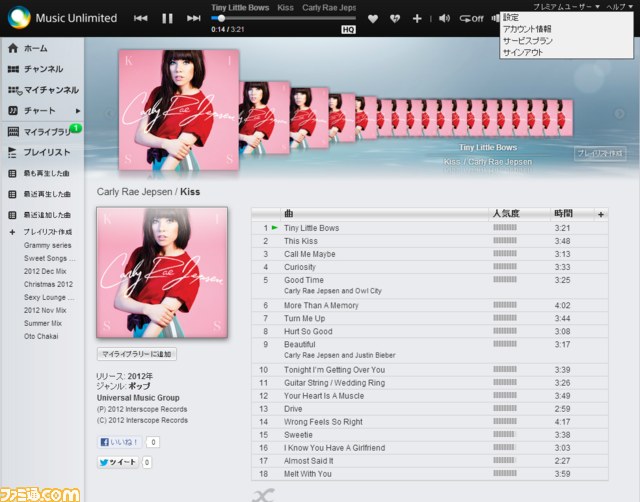Pause the current song
Viewport: 640px width, 502px height.
[167, 18]
